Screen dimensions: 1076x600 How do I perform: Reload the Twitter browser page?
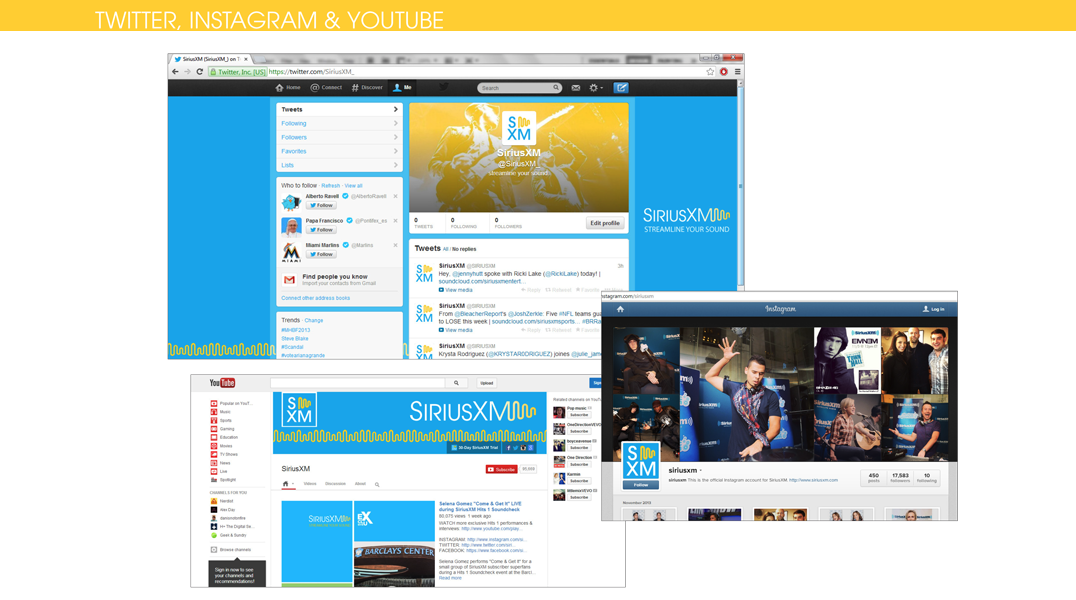pos(200,71)
